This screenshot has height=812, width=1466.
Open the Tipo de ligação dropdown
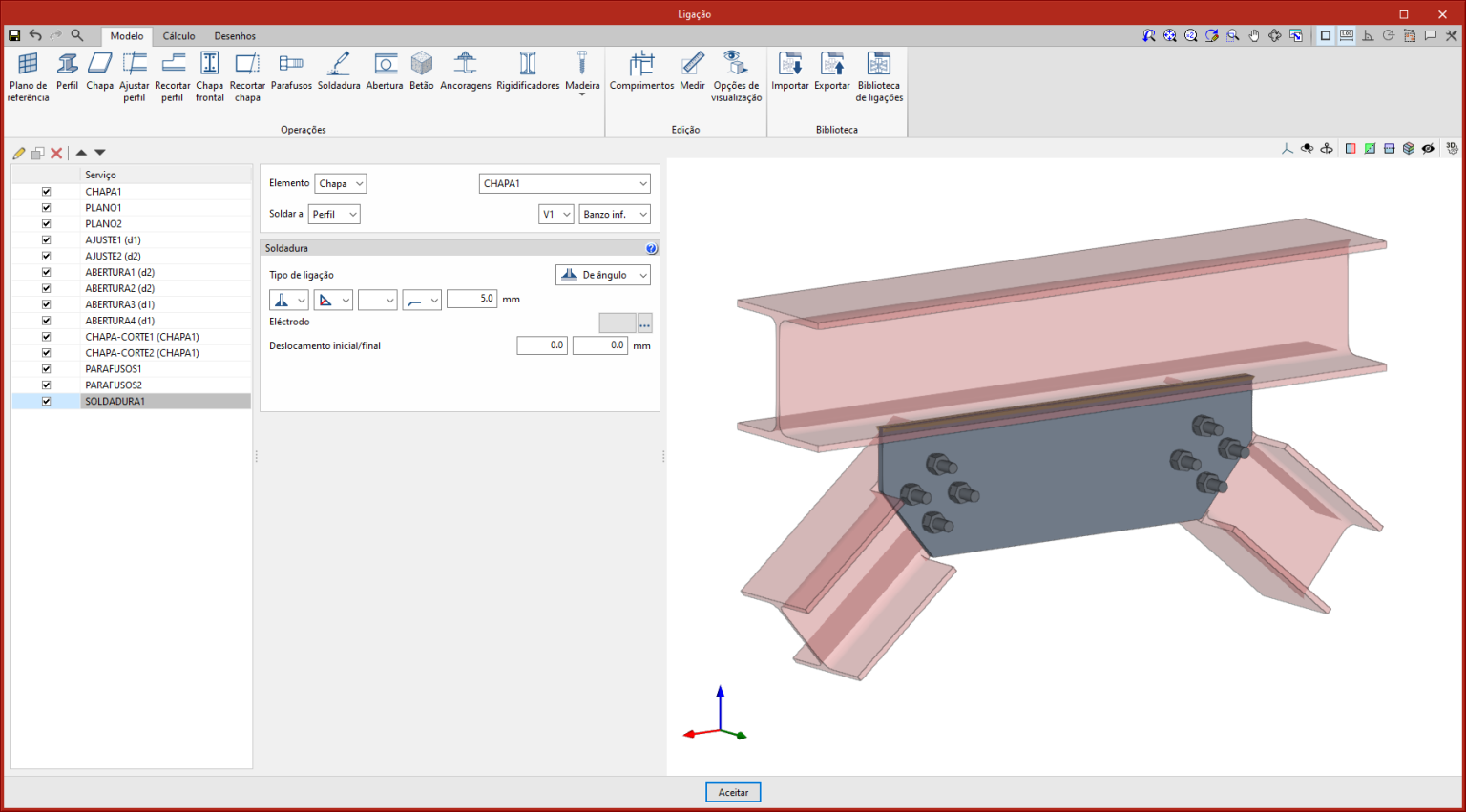[x=603, y=275]
